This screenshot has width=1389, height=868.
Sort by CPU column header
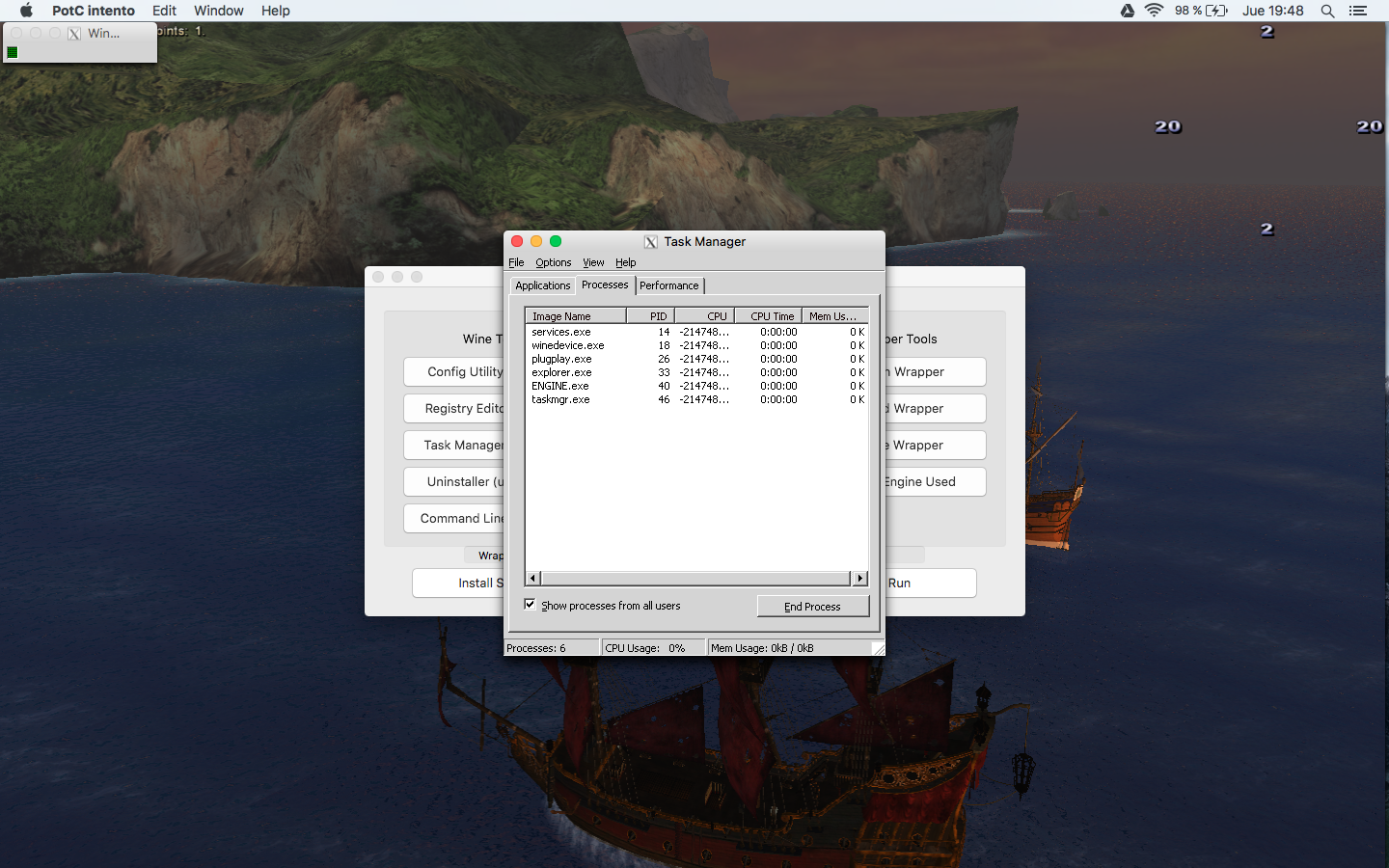tap(705, 315)
